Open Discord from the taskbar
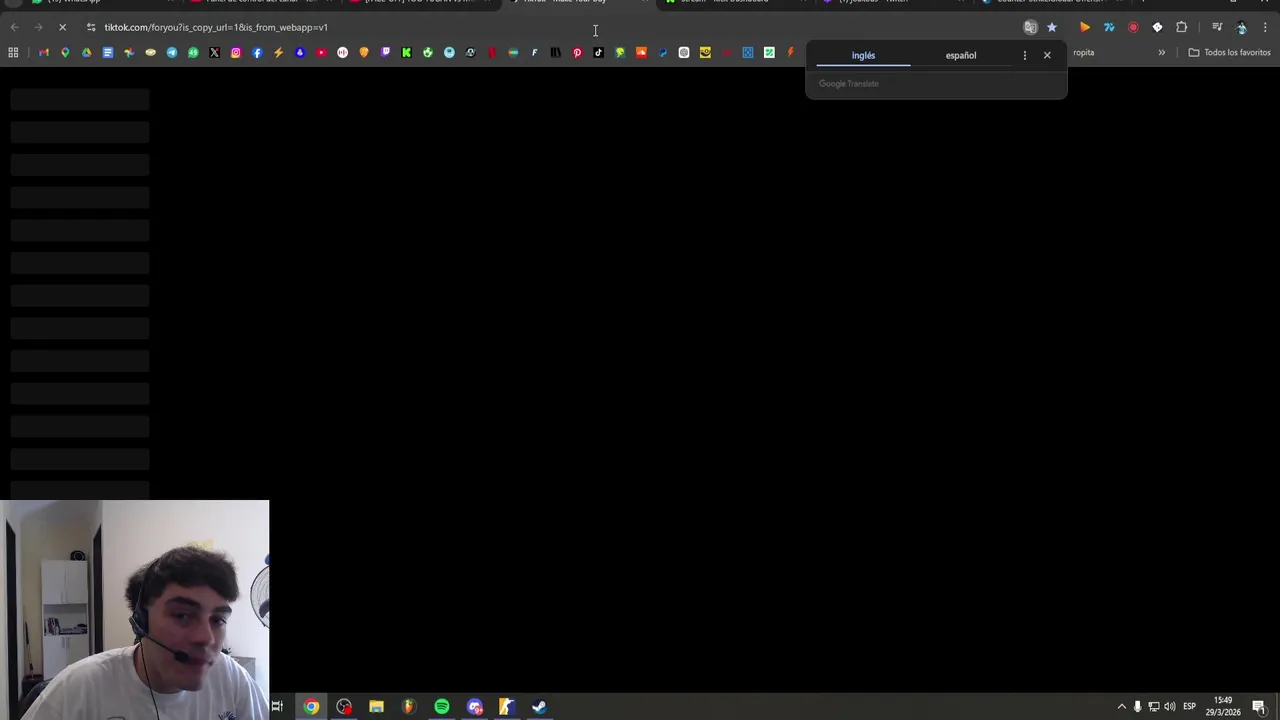The image size is (1280, 720). click(x=474, y=707)
